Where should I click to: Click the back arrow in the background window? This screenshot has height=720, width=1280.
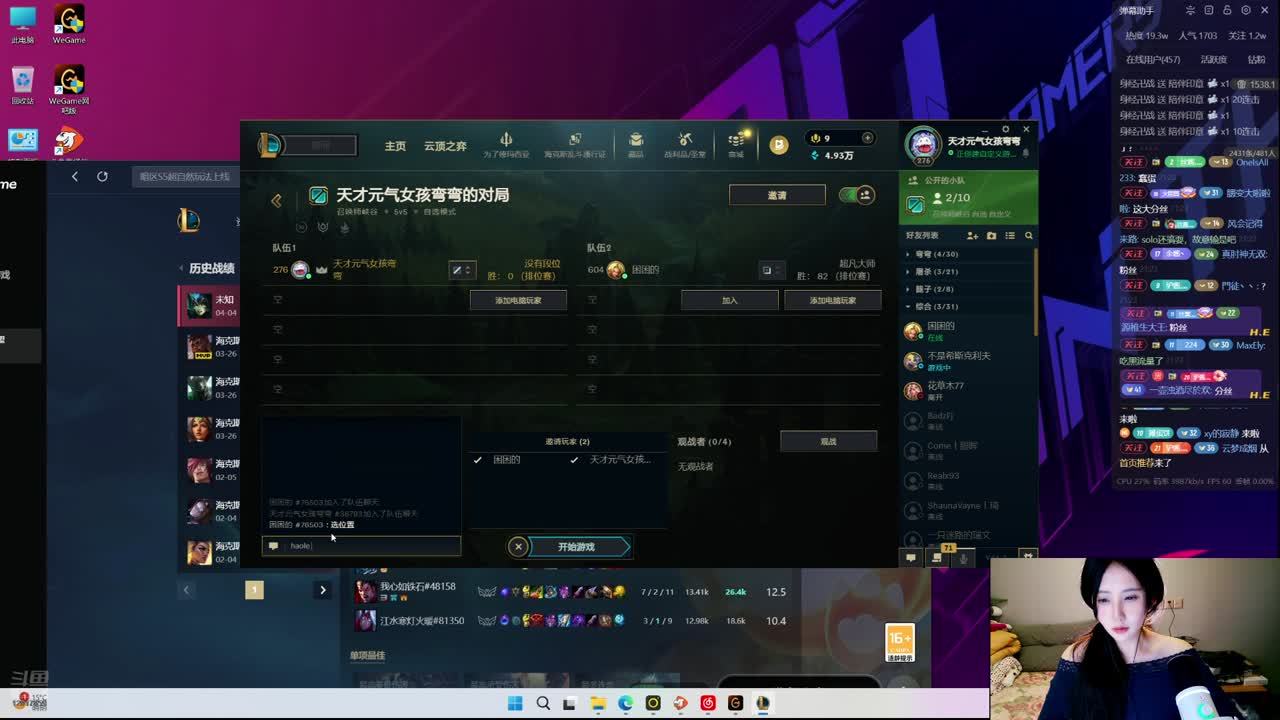[x=74, y=176]
